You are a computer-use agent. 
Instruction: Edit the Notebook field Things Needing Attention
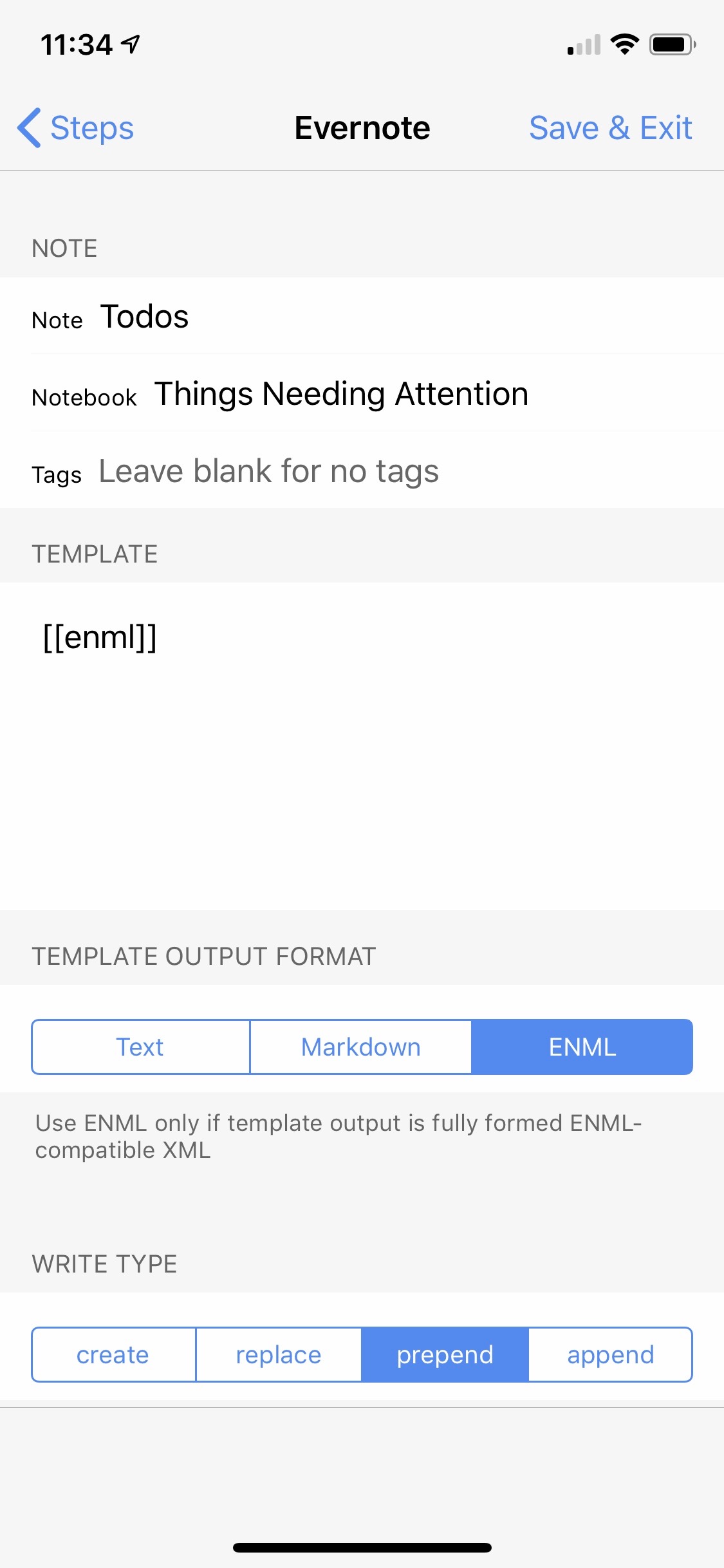[x=362, y=393]
